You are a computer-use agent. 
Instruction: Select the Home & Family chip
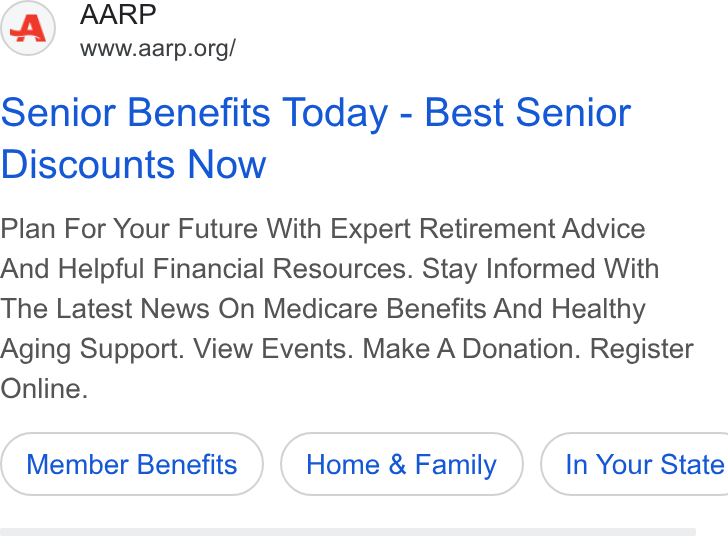(x=402, y=464)
